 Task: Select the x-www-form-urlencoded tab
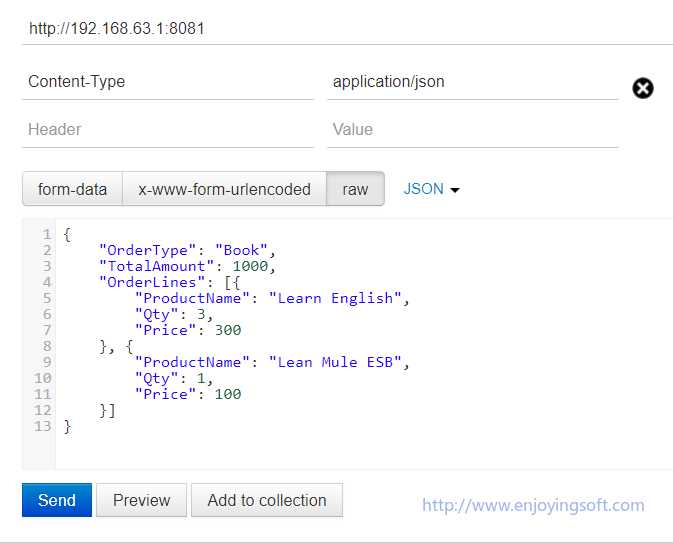[224, 189]
